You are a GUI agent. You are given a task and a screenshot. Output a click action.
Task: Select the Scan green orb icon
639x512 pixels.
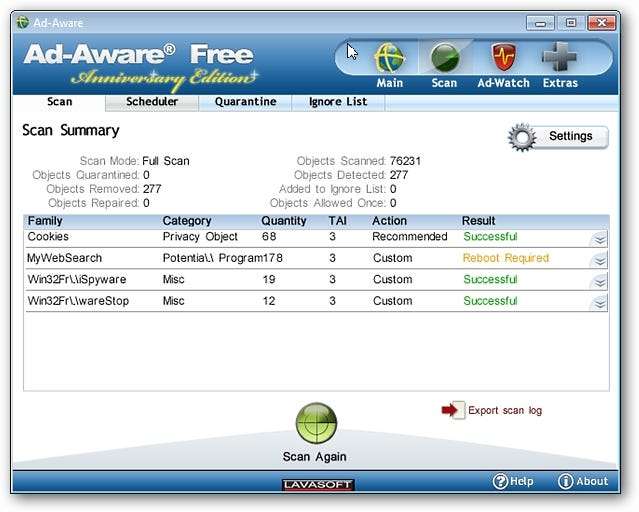tap(445, 58)
